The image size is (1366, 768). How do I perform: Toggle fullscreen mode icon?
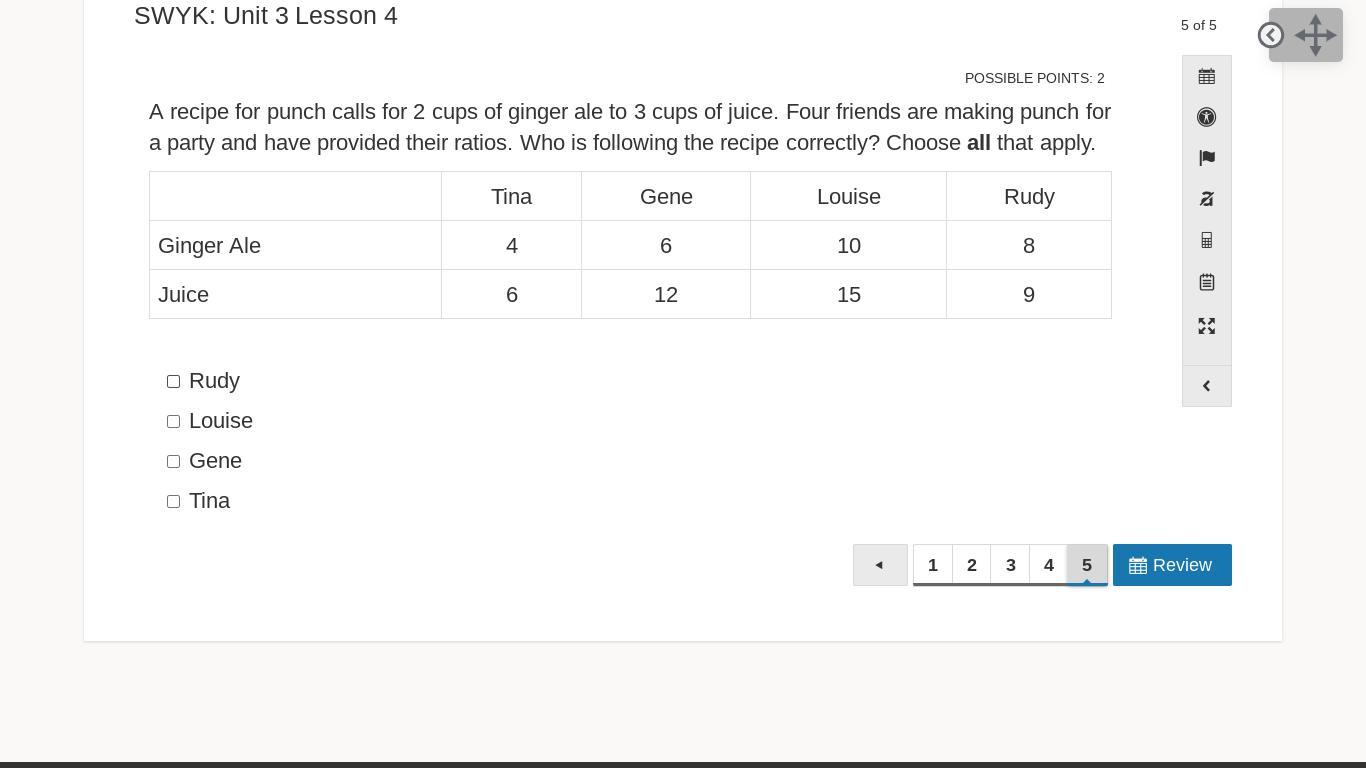tap(1207, 326)
